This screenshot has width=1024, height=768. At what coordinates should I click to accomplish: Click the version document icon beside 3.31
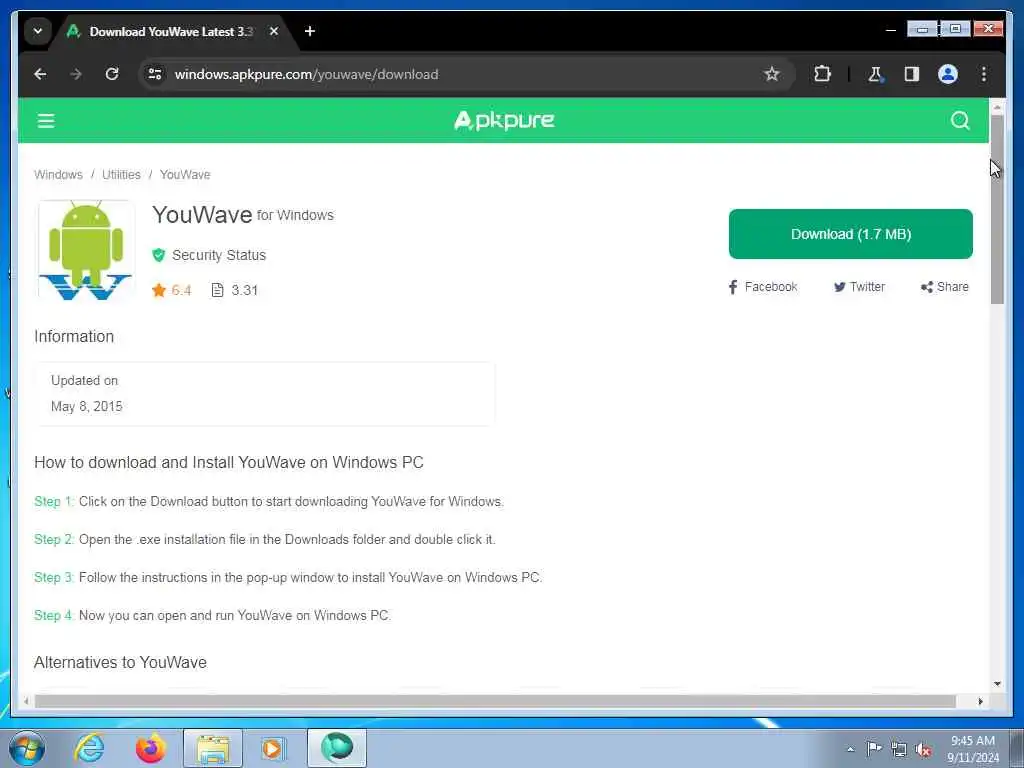217,290
